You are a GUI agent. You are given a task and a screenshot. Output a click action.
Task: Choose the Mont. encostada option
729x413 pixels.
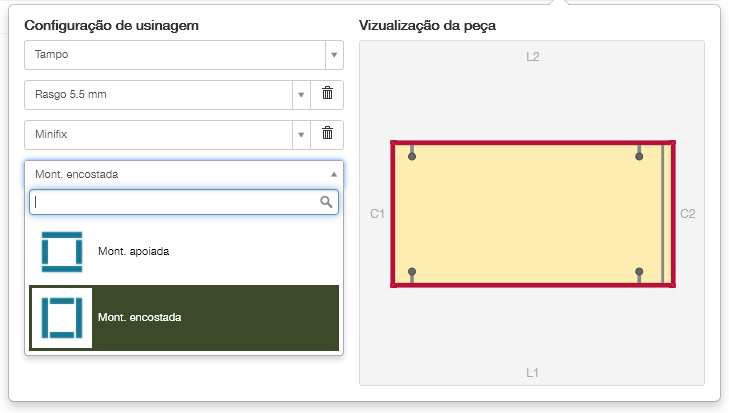tap(140, 317)
